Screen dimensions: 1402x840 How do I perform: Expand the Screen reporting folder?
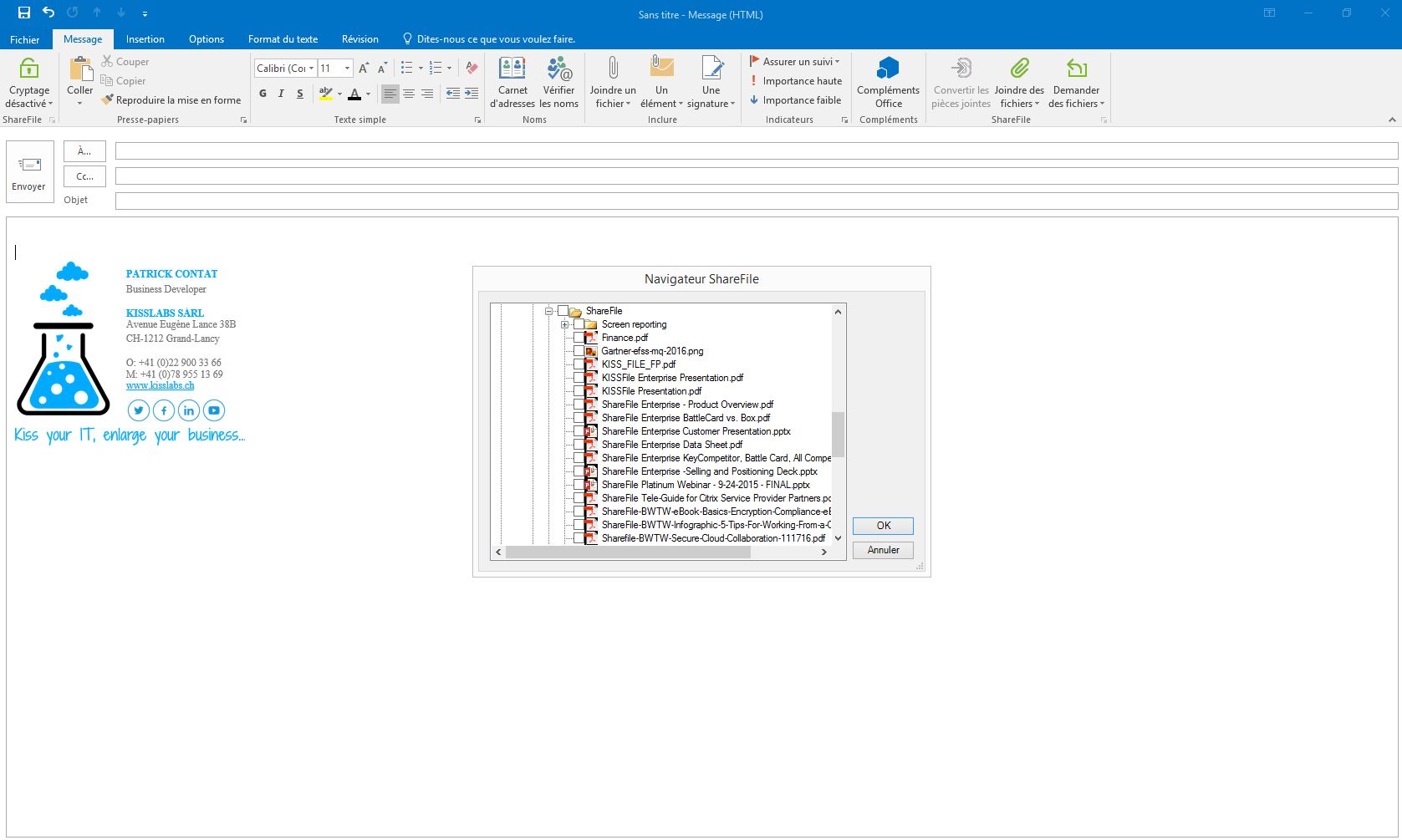(x=565, y=324)
